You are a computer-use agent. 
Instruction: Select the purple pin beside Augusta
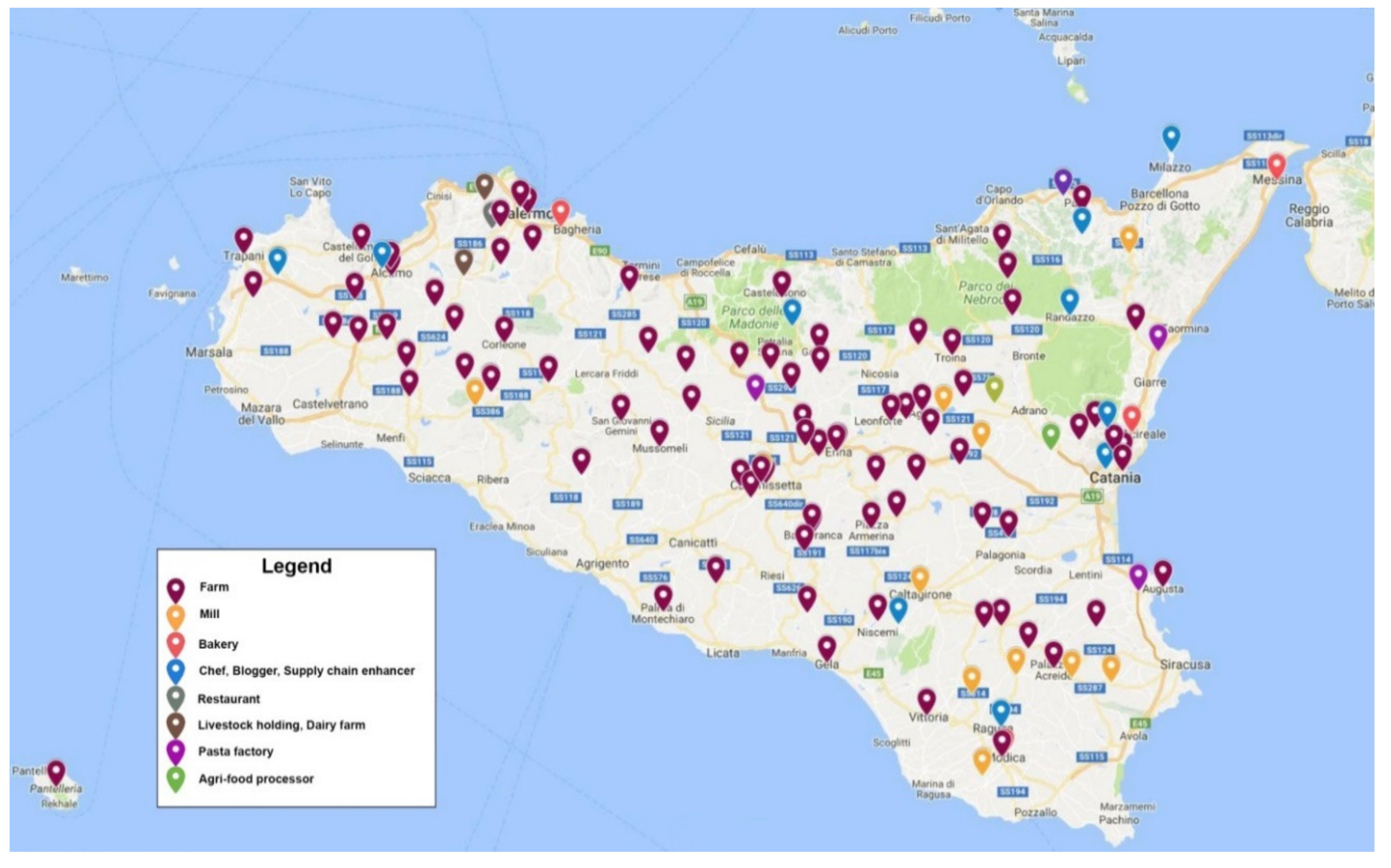(1138, 575)
